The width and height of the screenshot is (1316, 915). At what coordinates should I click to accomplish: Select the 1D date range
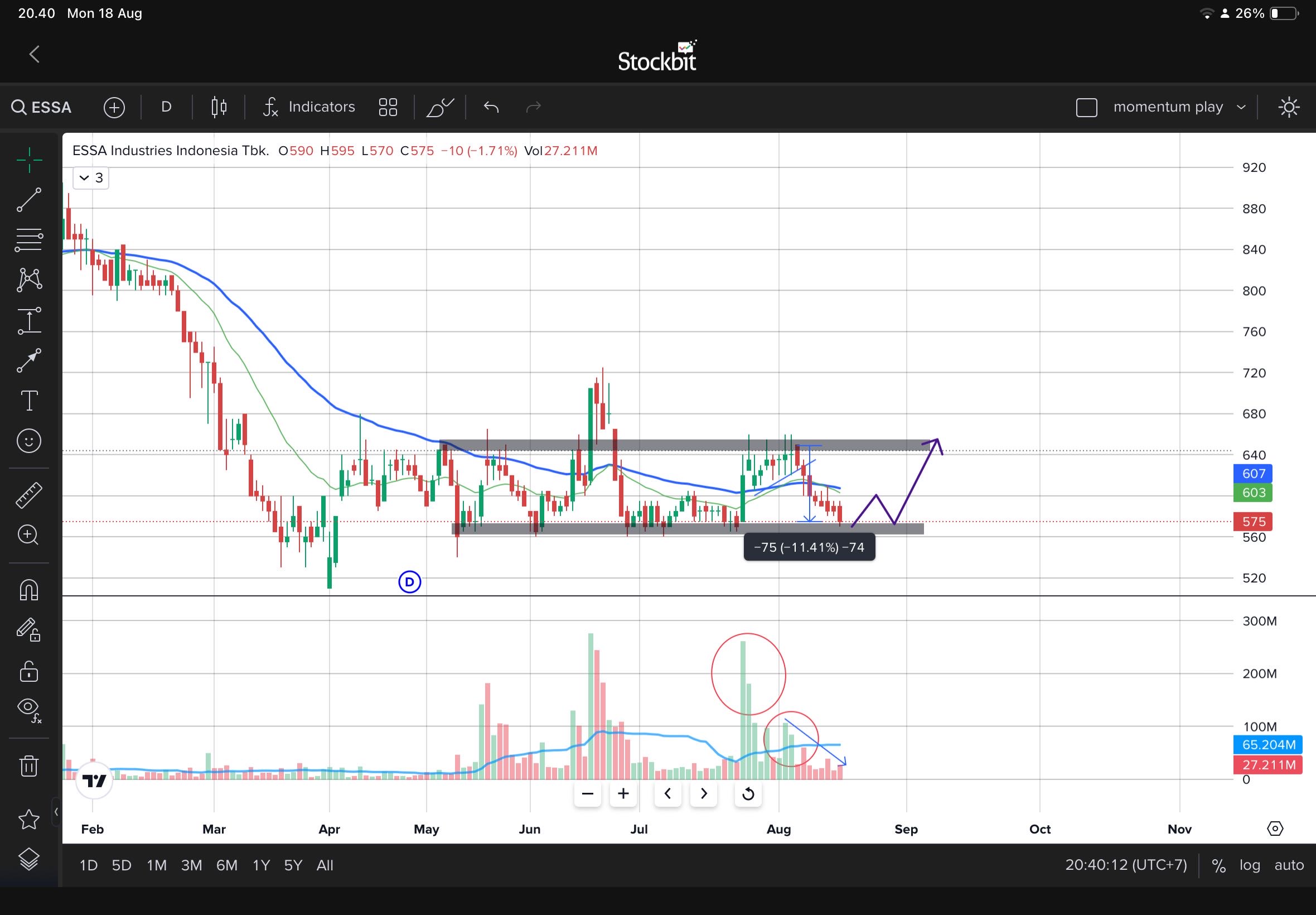click(88, 865)
